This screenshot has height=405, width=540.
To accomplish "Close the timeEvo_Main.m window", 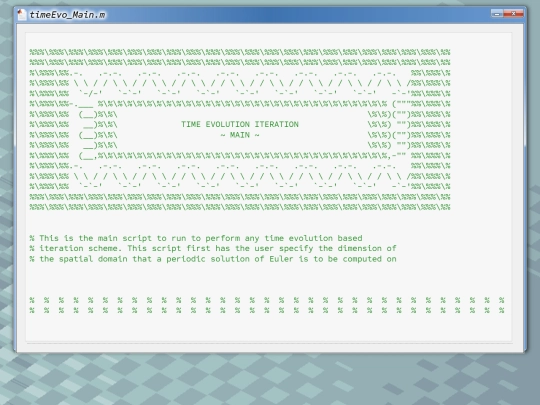I will pos(513,13).
